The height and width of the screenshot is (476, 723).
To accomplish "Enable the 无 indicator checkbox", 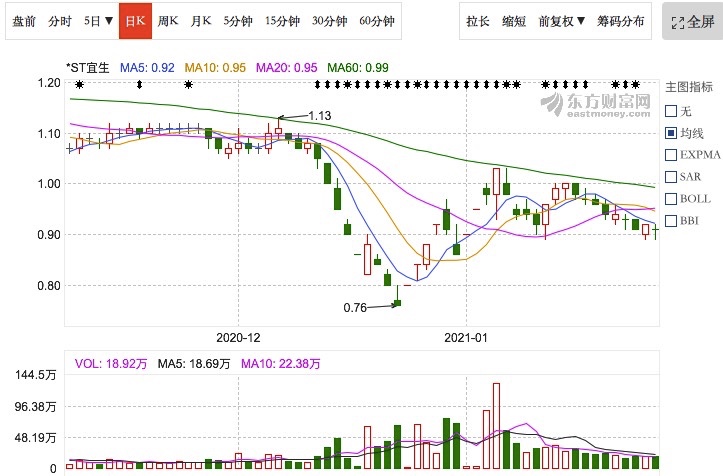I will pos(671,111).
